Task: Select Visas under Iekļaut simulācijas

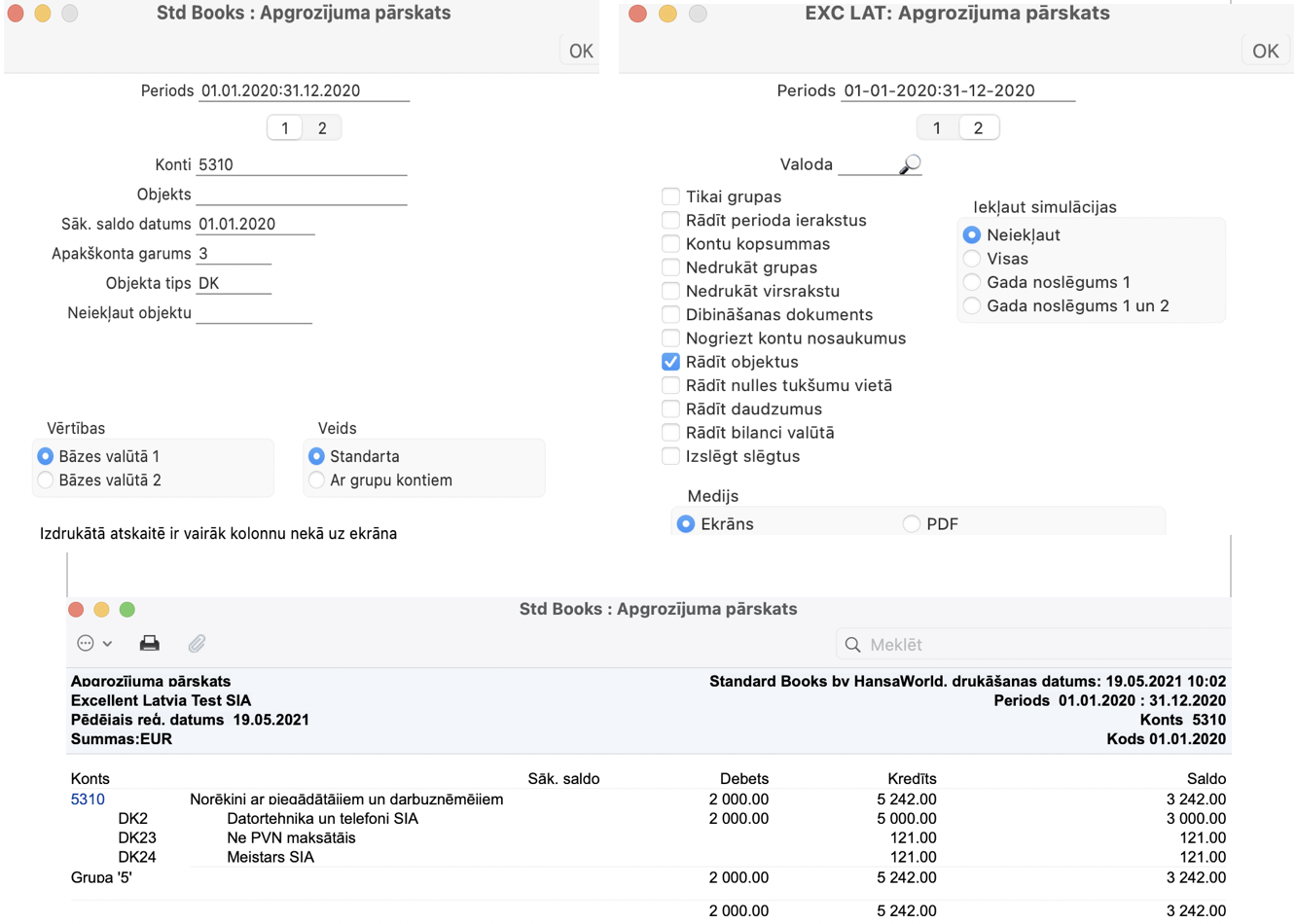Action: pos(971,259)
